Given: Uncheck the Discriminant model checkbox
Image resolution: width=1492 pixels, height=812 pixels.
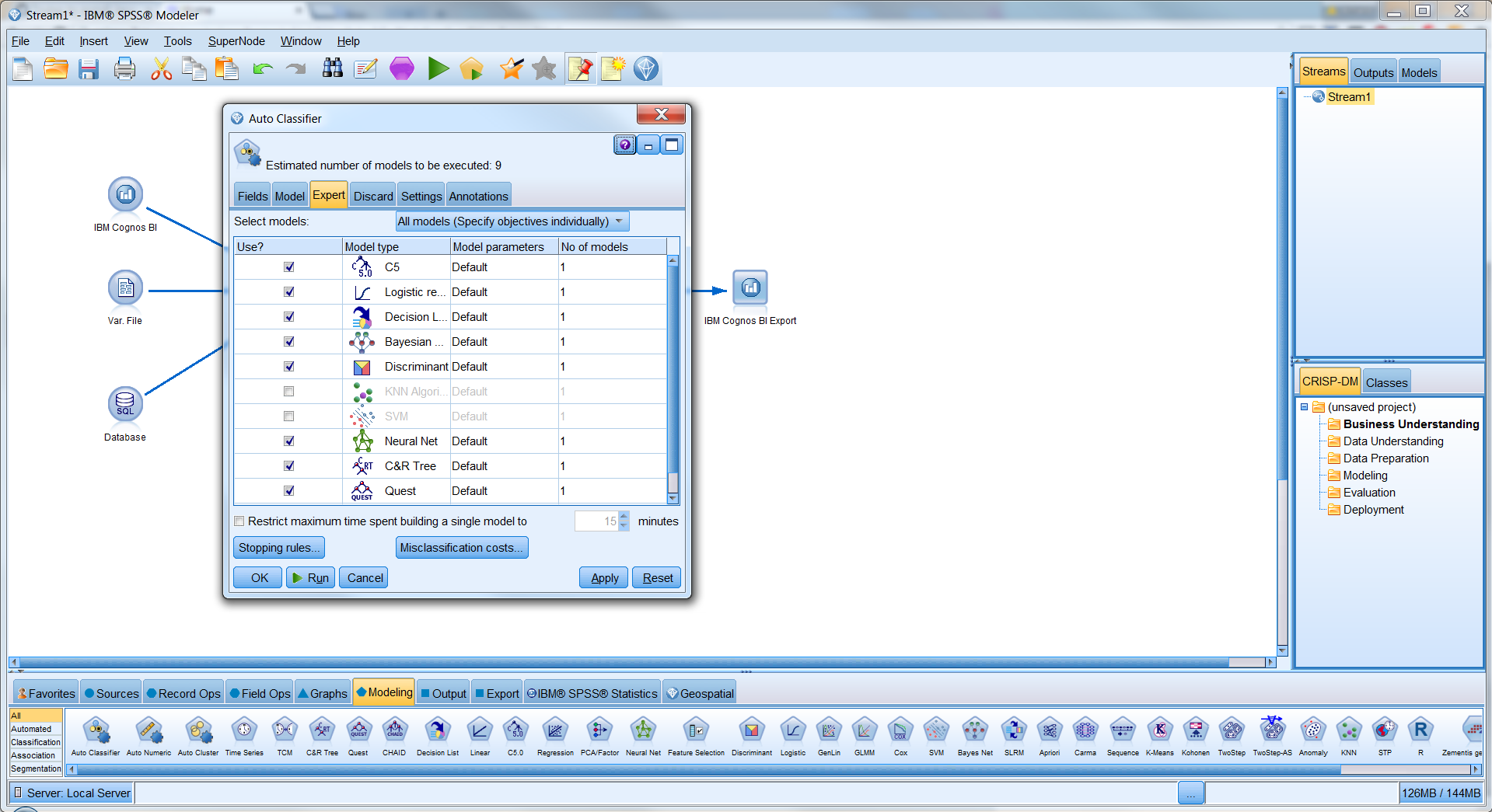Looking at the screenshot, I should coord(289,367).
